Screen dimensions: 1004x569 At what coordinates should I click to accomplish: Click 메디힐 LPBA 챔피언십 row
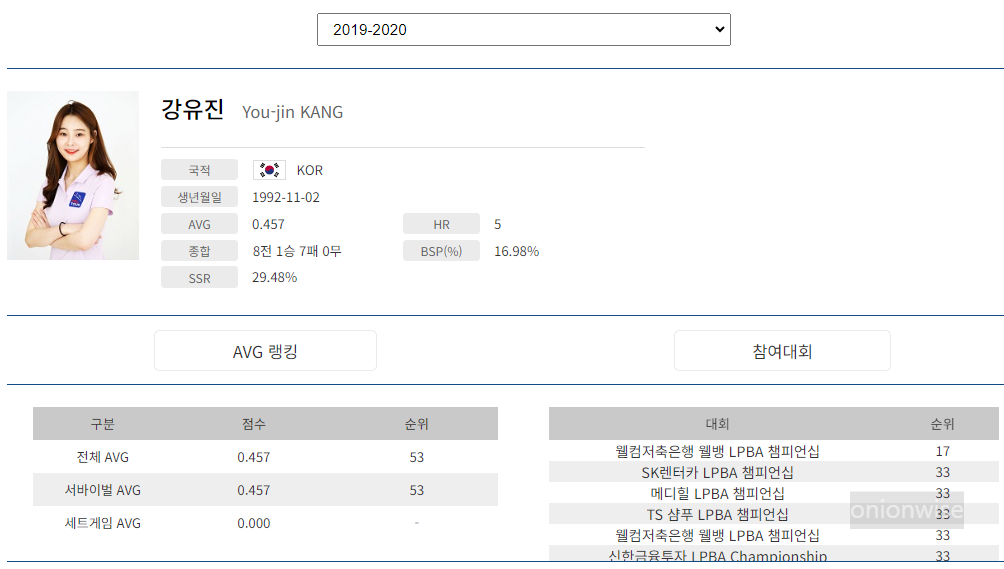[773, 493]
